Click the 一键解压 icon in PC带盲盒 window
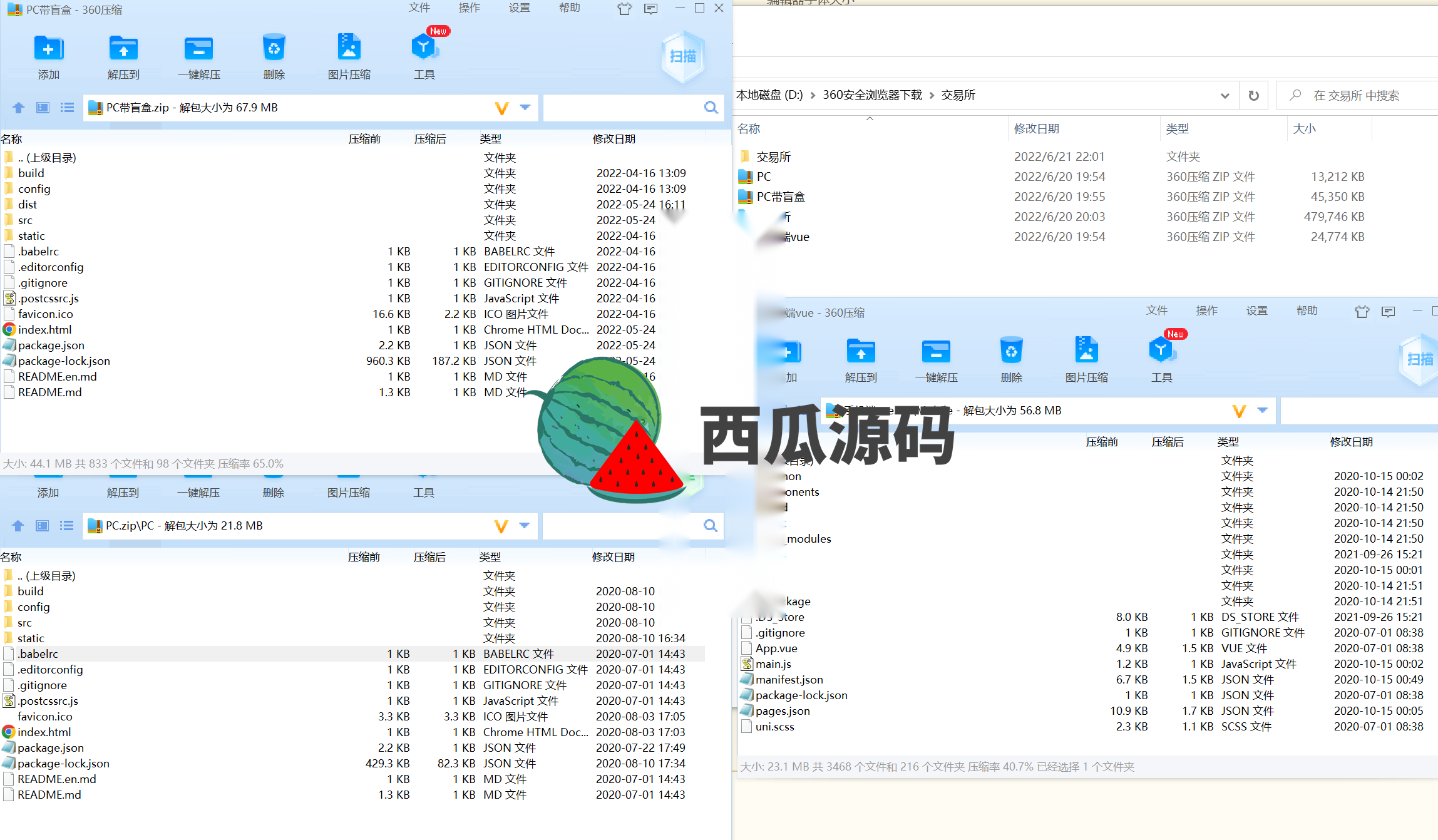The height and width of the screenshot is (840, 1438). point(198,49)
